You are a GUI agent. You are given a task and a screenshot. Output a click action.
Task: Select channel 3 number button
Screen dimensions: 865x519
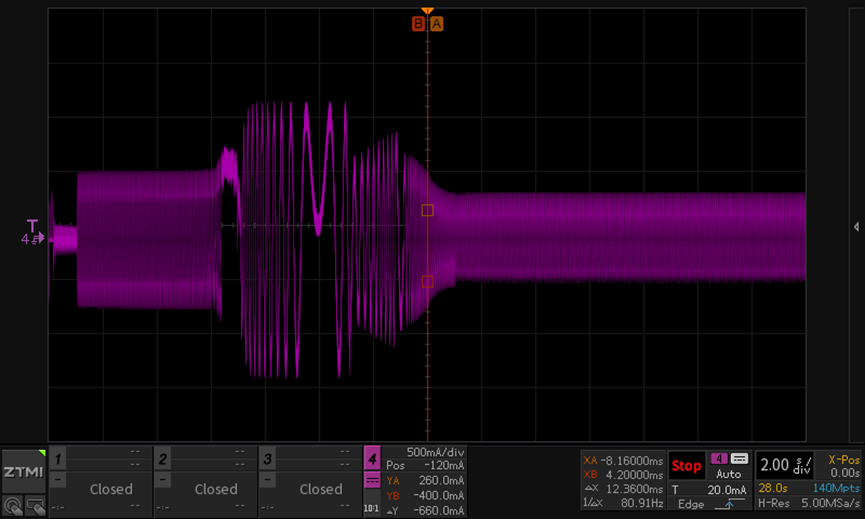268,458
